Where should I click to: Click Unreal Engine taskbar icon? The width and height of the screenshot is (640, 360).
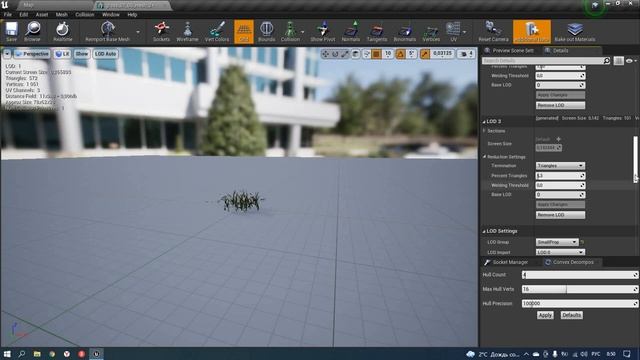pos(96,354)
